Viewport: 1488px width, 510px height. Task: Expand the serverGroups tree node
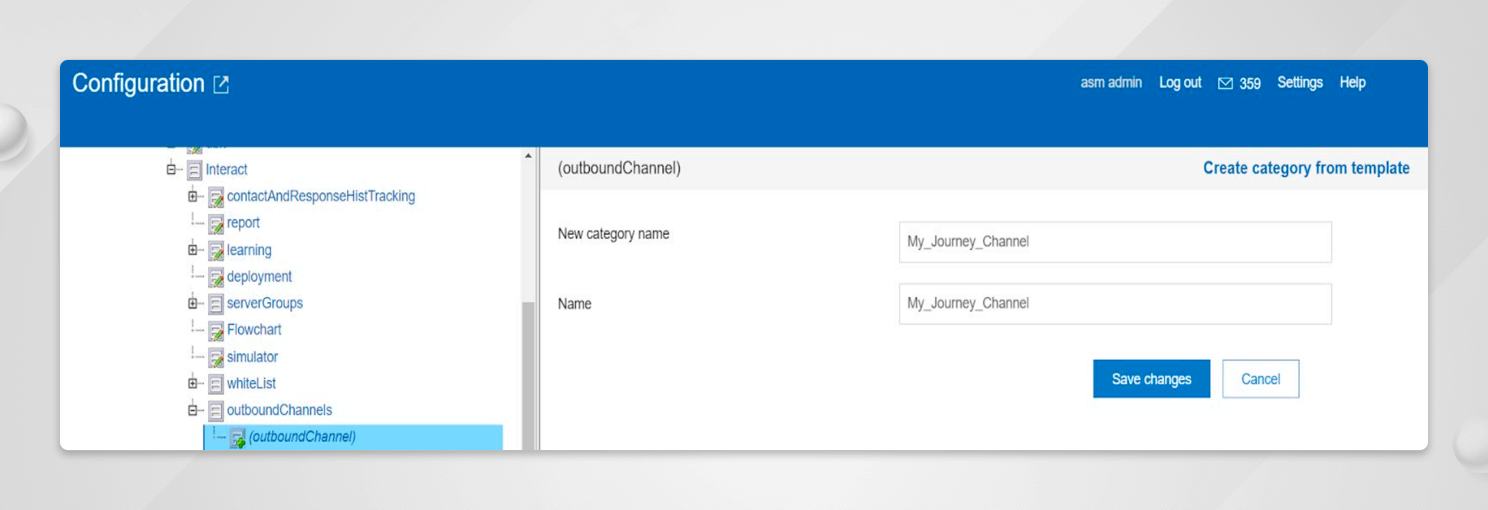[x=193, y=303]
